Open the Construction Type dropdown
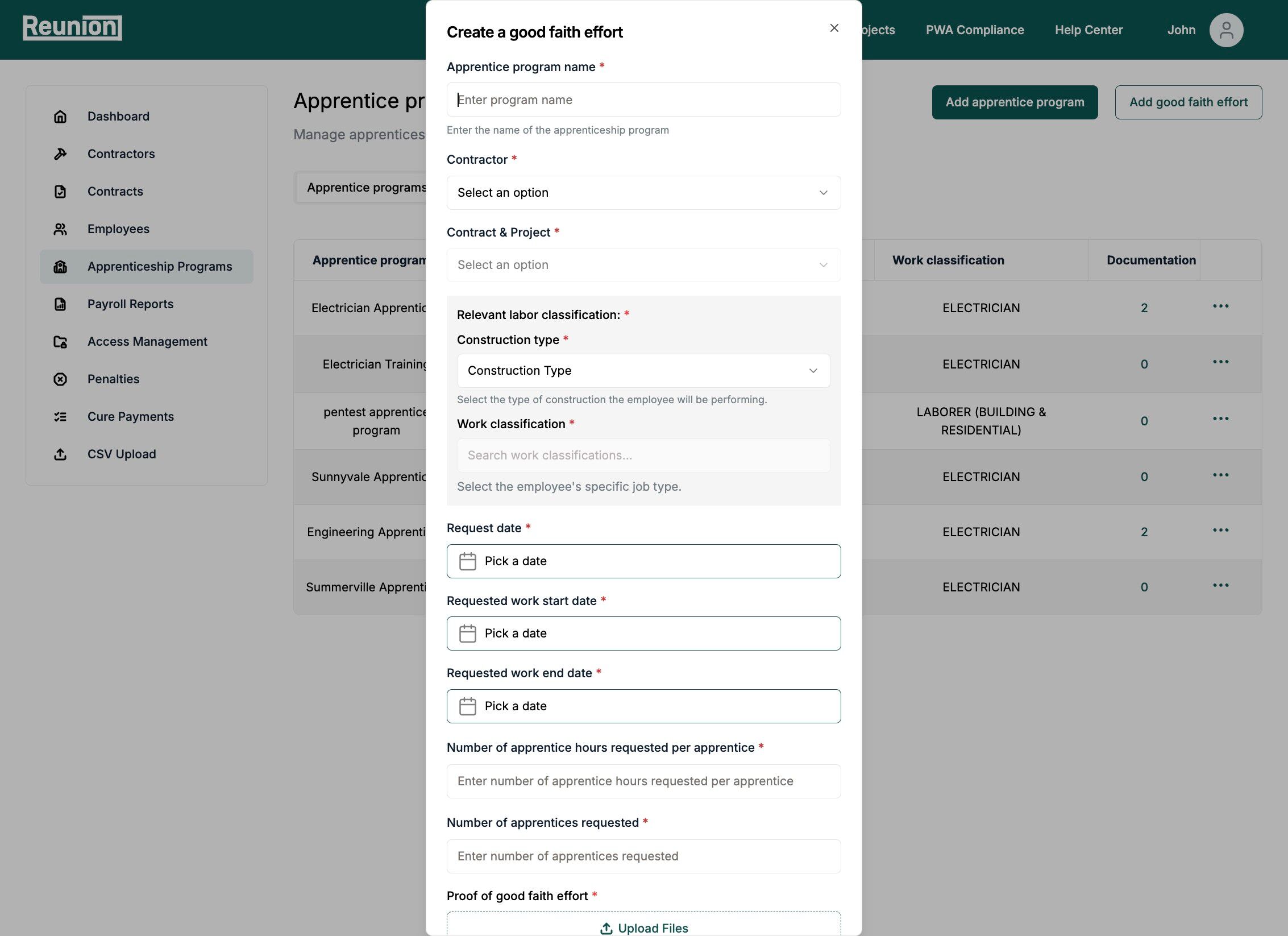The height and width of the screenshot is (936, 1288). point(643,371)
